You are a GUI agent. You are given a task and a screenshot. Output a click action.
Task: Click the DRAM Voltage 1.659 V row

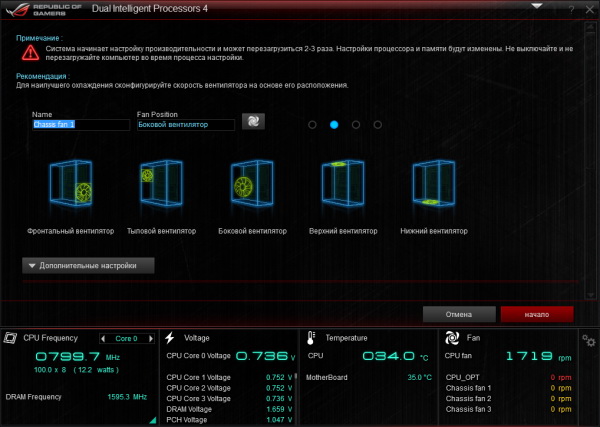[229, 409]
